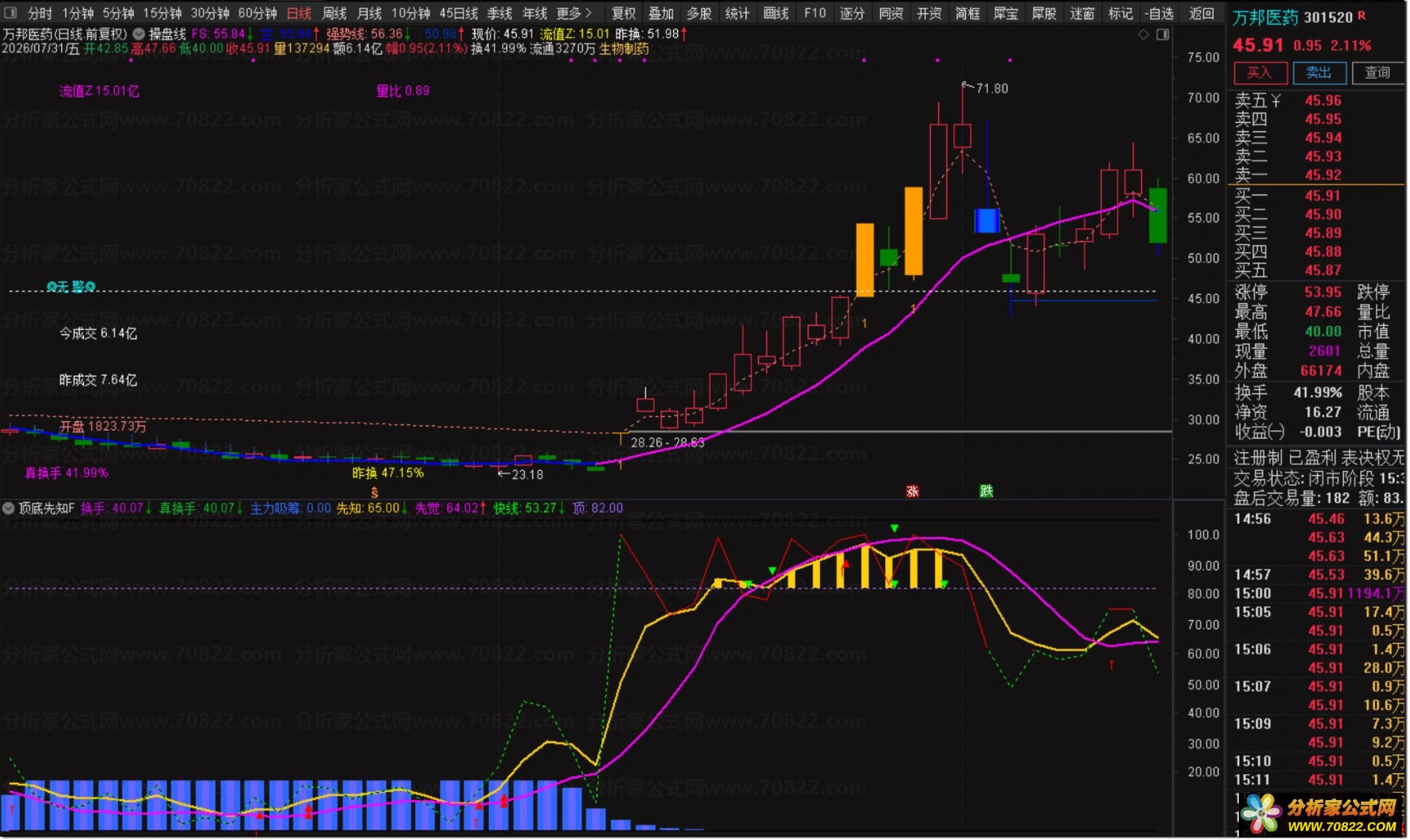The width and height of the screenshot is (1410, 840).
Task: Click the 标记 mark toolbar button
Action: point(1121,13)
